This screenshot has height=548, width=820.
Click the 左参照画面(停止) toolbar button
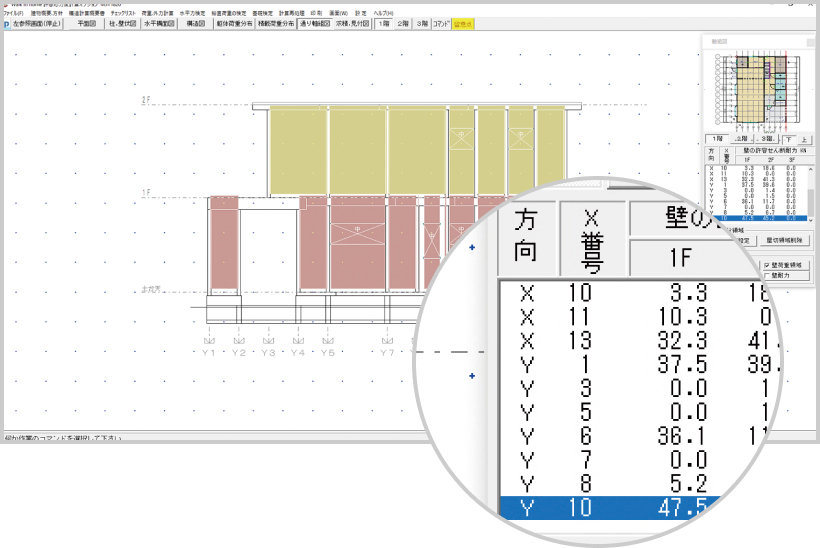[x=37, y=24]
